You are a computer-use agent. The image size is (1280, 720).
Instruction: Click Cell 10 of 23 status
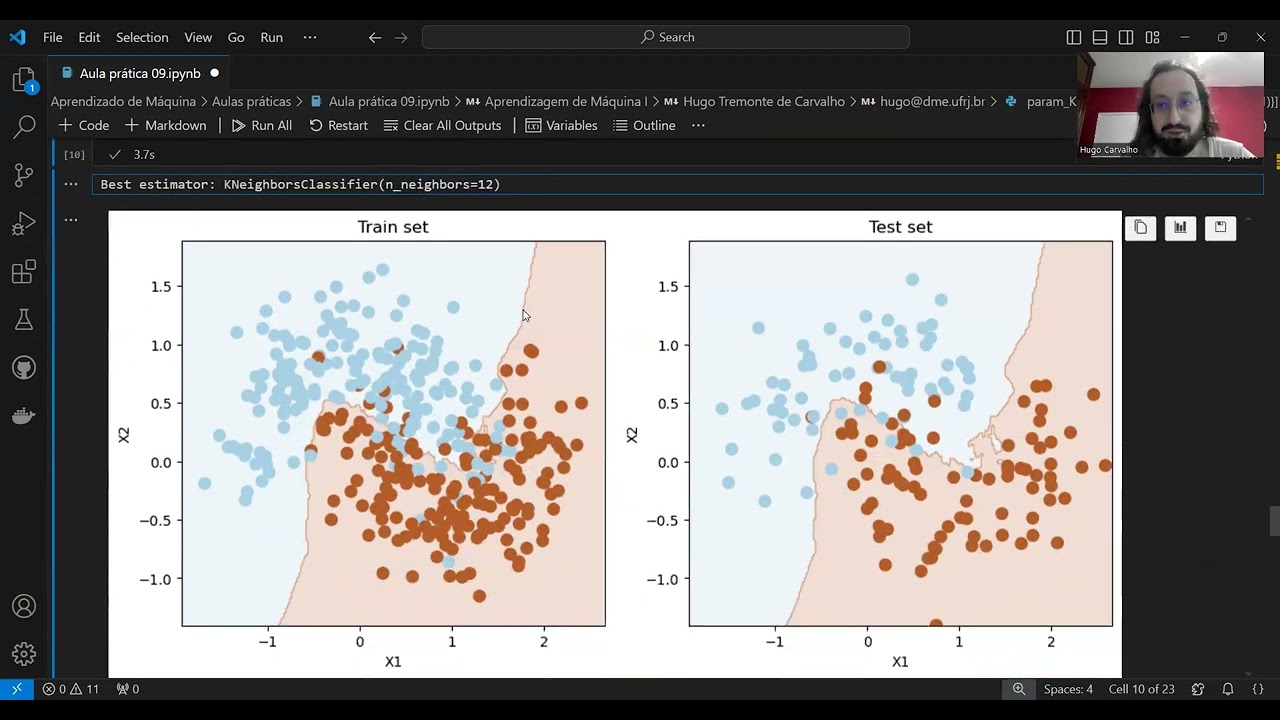[1142, 689]
